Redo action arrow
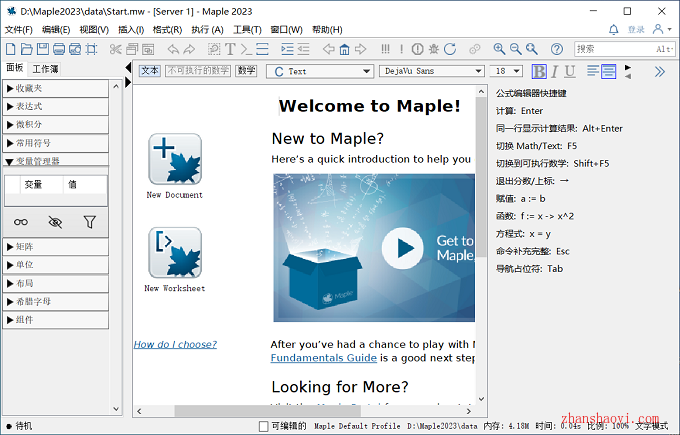Viewport: 680px width, 435px height. click(189, 49)
